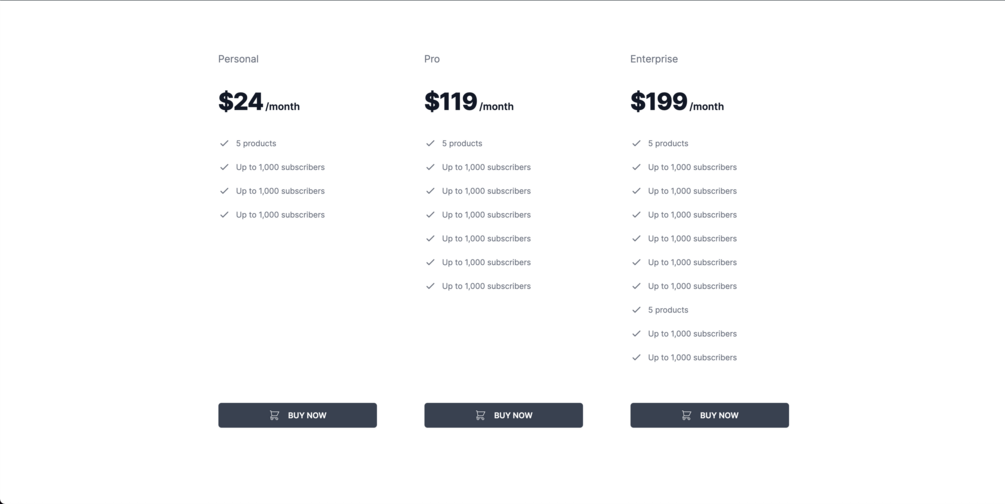Click checkmark beside Personal plan's 5 products

point(224,143)
